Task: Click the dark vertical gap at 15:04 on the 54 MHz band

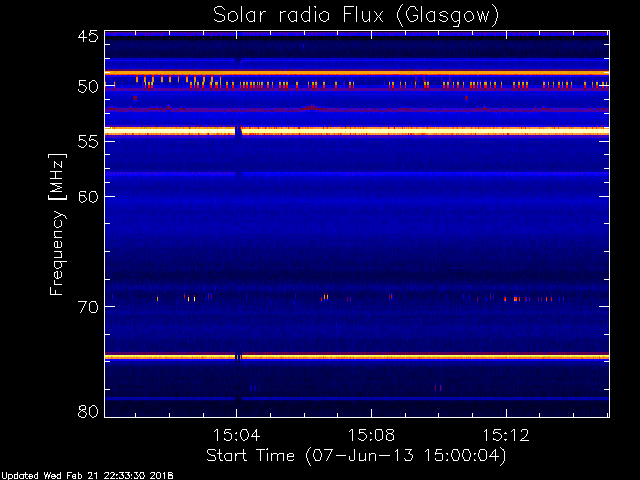Action: pos(238,132)
